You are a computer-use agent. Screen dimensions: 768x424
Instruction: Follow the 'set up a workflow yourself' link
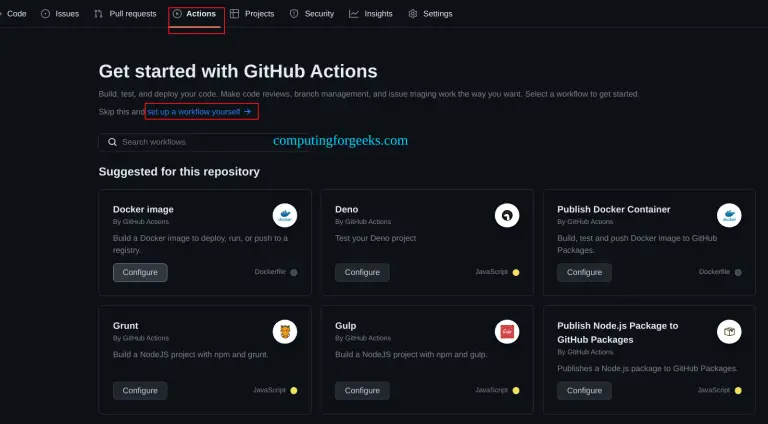[x=200, y=112]
